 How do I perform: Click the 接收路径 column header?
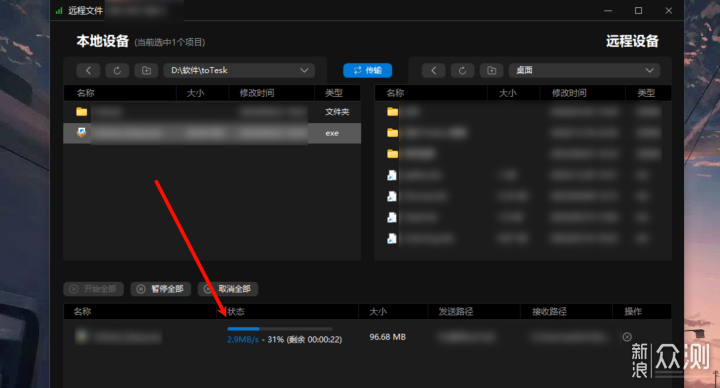(549, 312)
